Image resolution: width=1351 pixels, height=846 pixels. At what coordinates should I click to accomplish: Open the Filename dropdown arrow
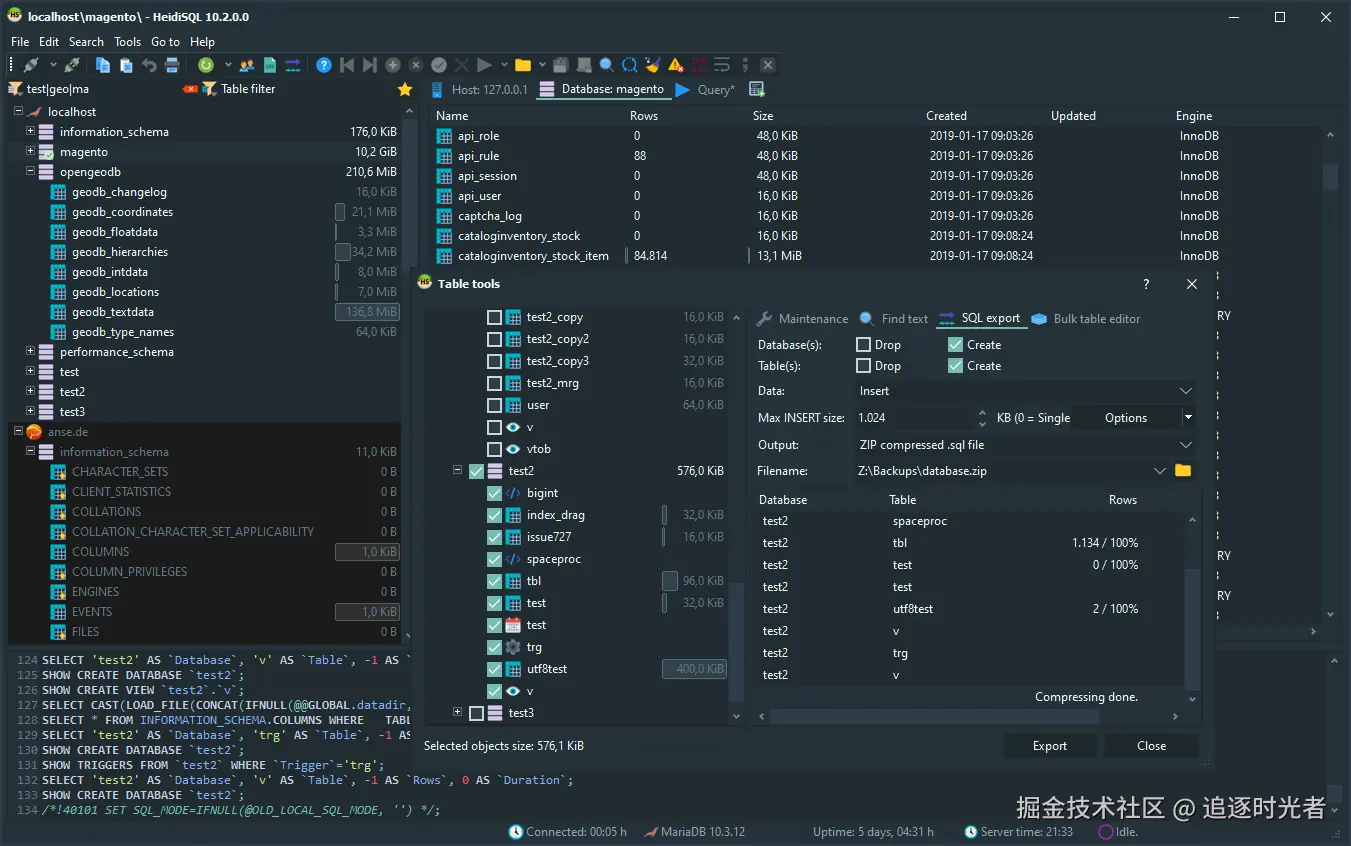(1160, 471)
